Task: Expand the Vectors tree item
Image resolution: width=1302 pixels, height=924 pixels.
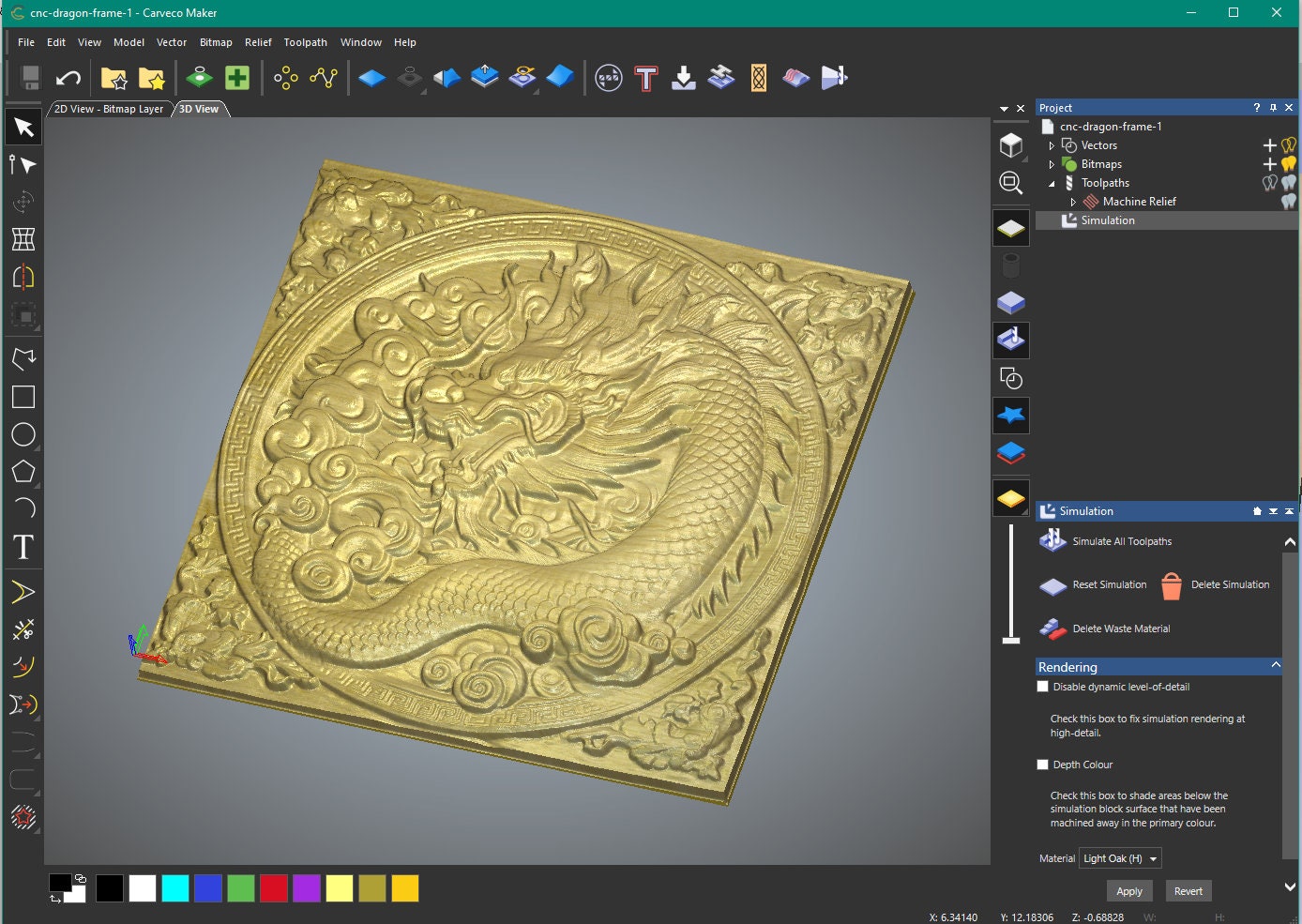Action: [1052, 145]
